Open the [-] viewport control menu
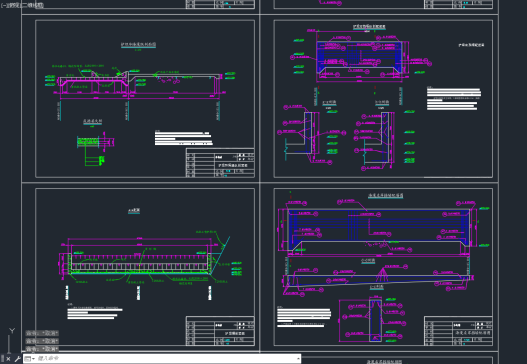The width and height of the screenshot is (527, 364). [x=3, y=5]
